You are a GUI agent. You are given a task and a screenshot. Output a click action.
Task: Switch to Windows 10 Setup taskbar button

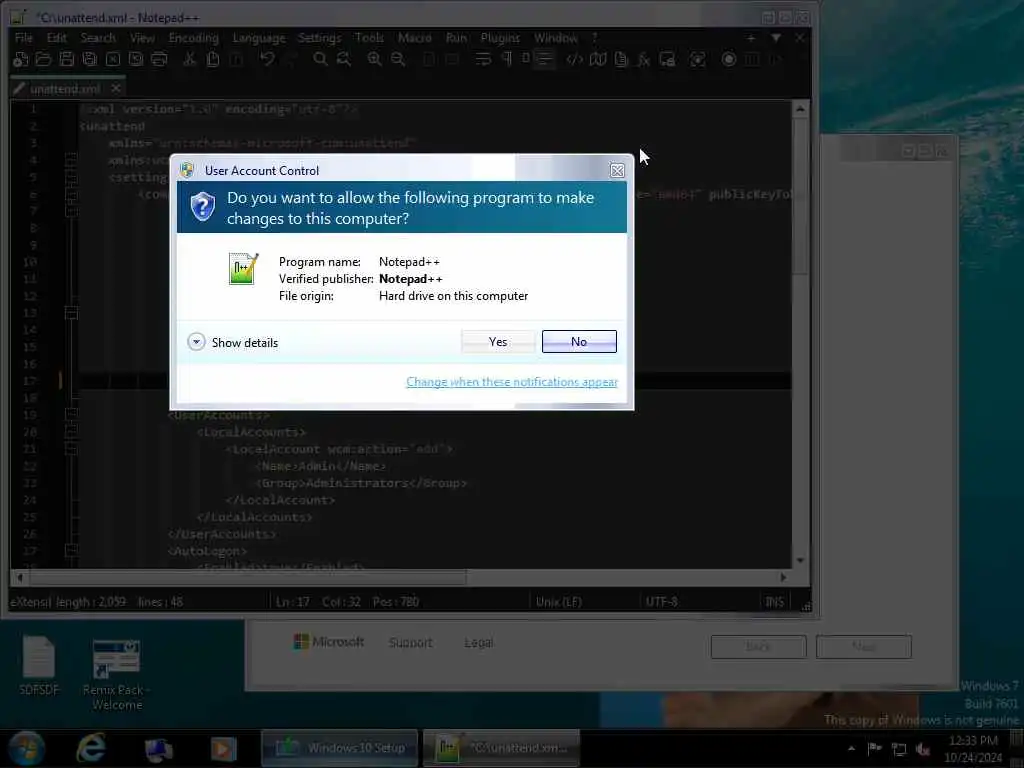(x=340, y=748)
